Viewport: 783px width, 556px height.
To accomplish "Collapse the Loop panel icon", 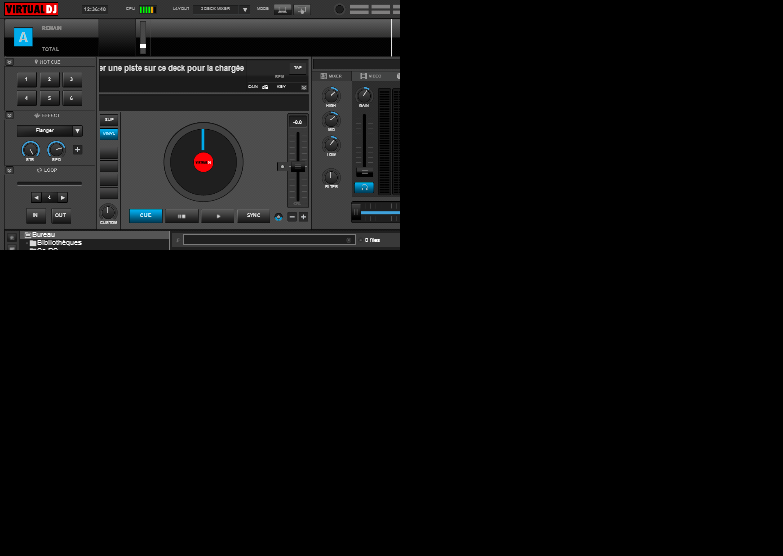I will [9, 170].
